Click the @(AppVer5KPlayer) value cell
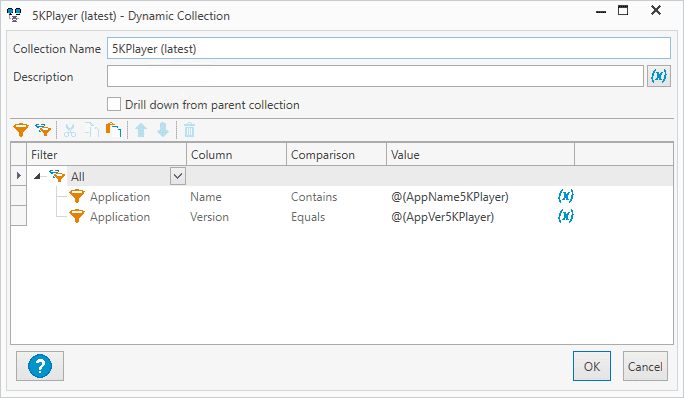This screenshot has width=684, height=398. 442,217
